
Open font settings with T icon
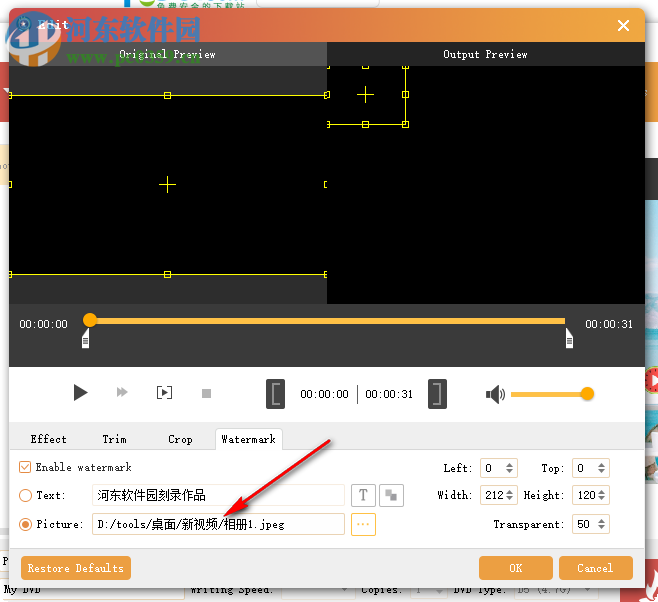[x=363, y=495]
